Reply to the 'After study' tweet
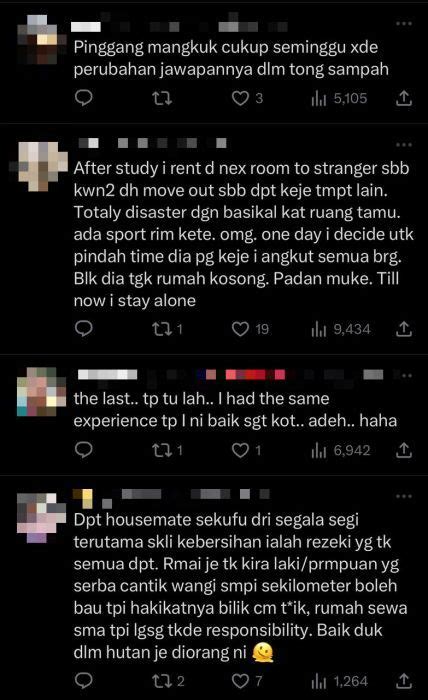Screen dimensions: 428x700 coord(83,329)
